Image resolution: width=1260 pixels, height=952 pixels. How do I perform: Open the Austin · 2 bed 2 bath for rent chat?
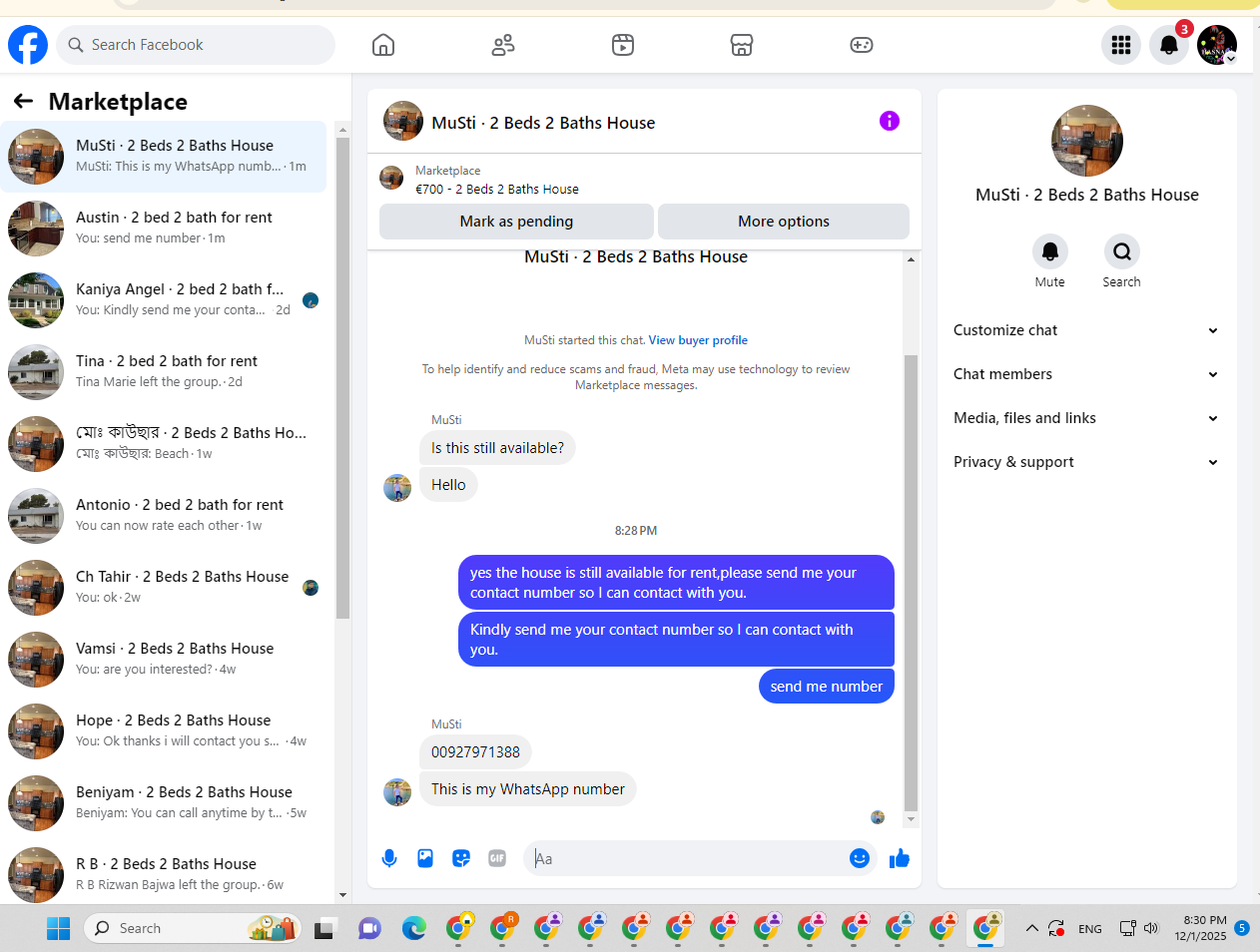point(164,229)
